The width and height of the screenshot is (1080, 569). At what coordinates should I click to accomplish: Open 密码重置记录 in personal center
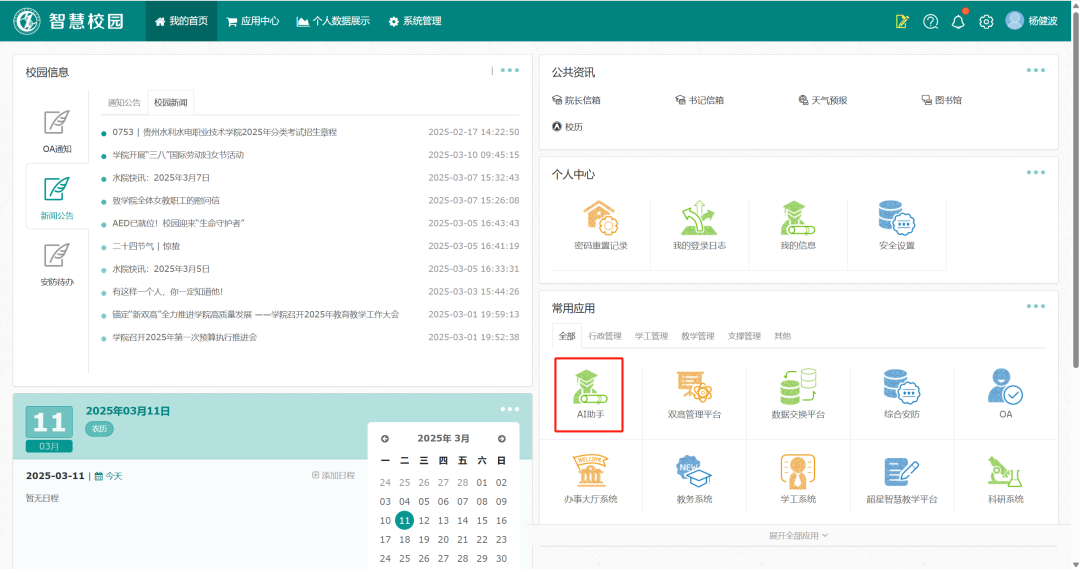click(x=601, y=225)
